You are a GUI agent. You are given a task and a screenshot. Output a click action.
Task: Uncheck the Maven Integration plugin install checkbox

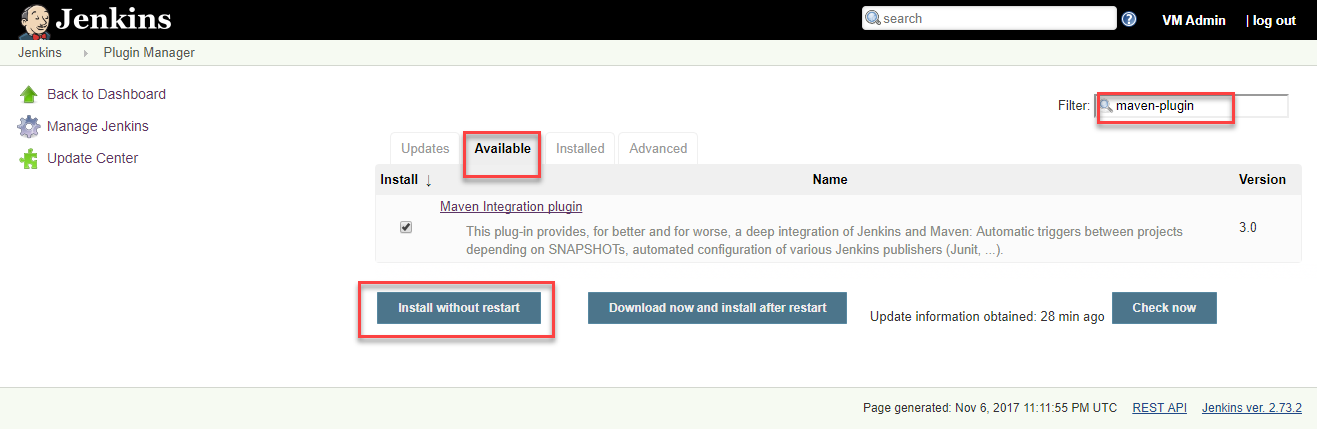coord(405,227)
